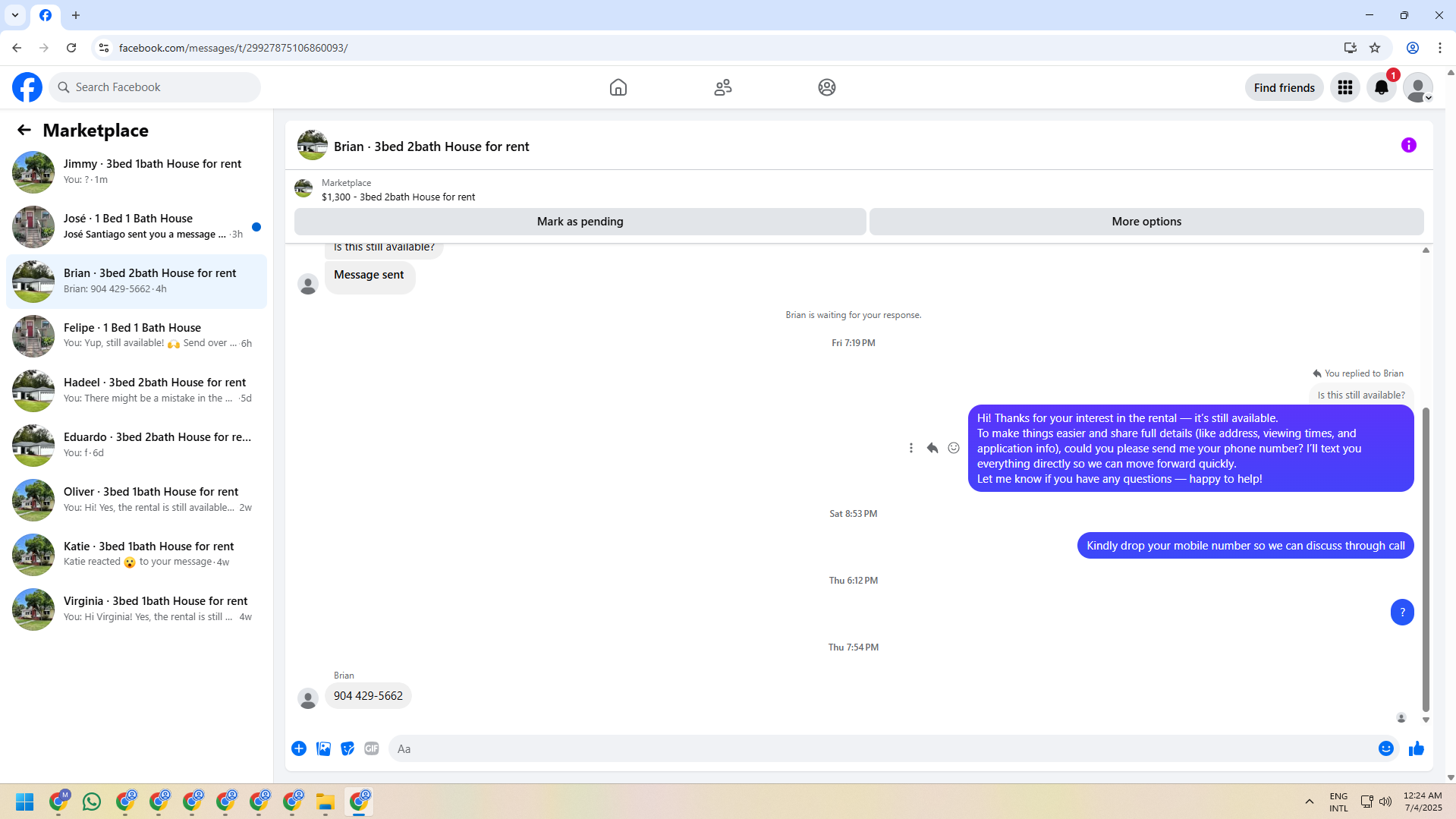Show hidden tray icons chevron
Image resolution: width=1456 pixels, height=819 pixels.
[1310, 802]
